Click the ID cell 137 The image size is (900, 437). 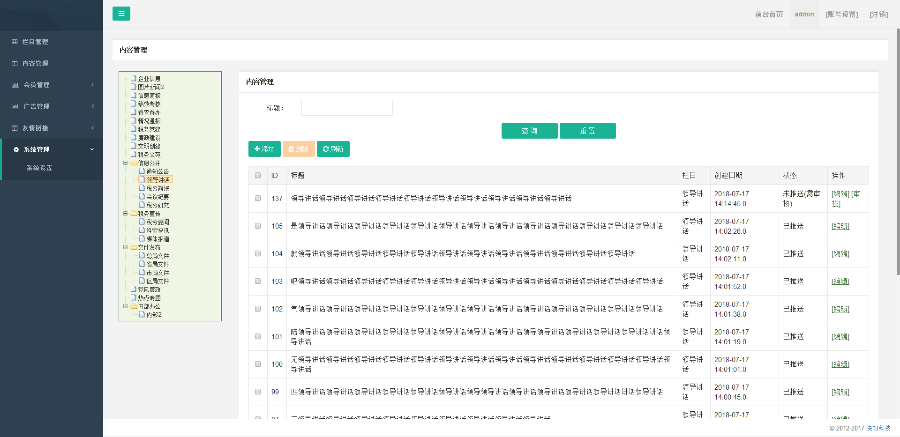277,199
